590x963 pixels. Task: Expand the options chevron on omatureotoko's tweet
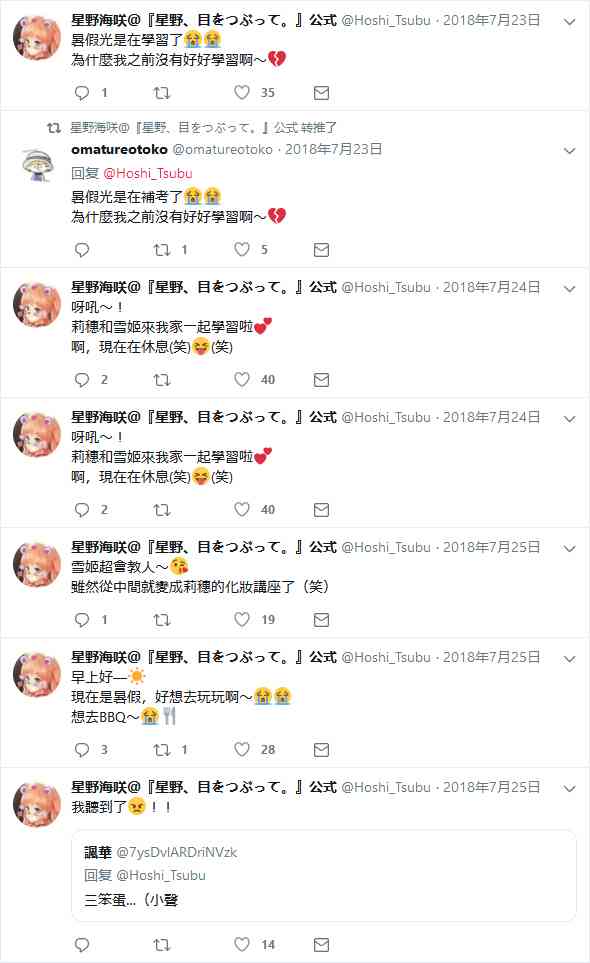click(x=570, y=150)
